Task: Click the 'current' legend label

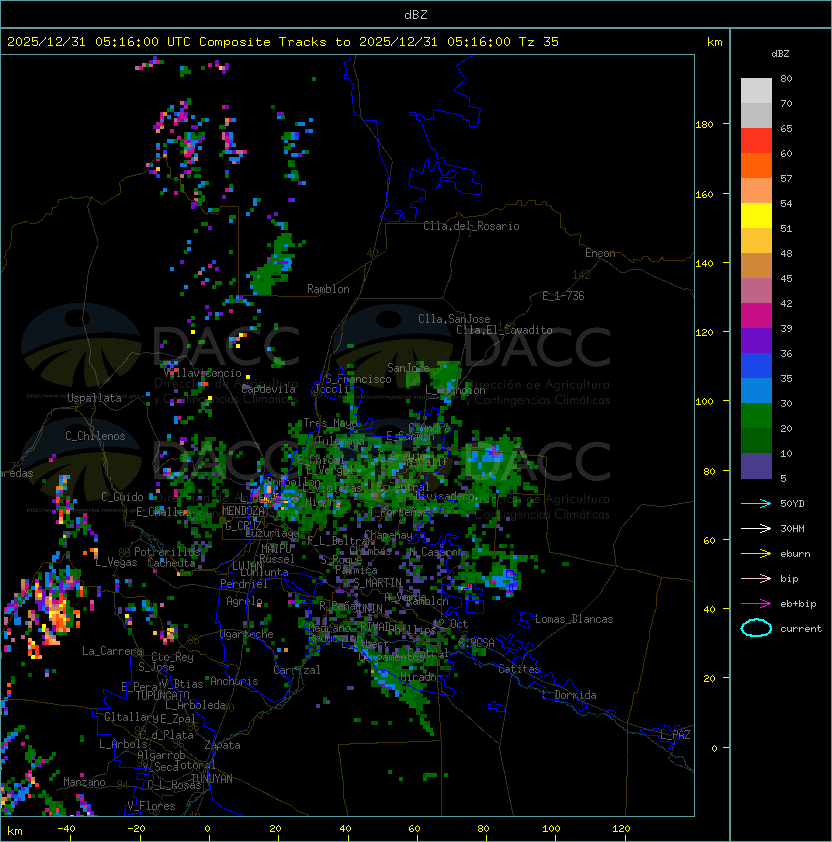Action: click(x=801, y=629)
